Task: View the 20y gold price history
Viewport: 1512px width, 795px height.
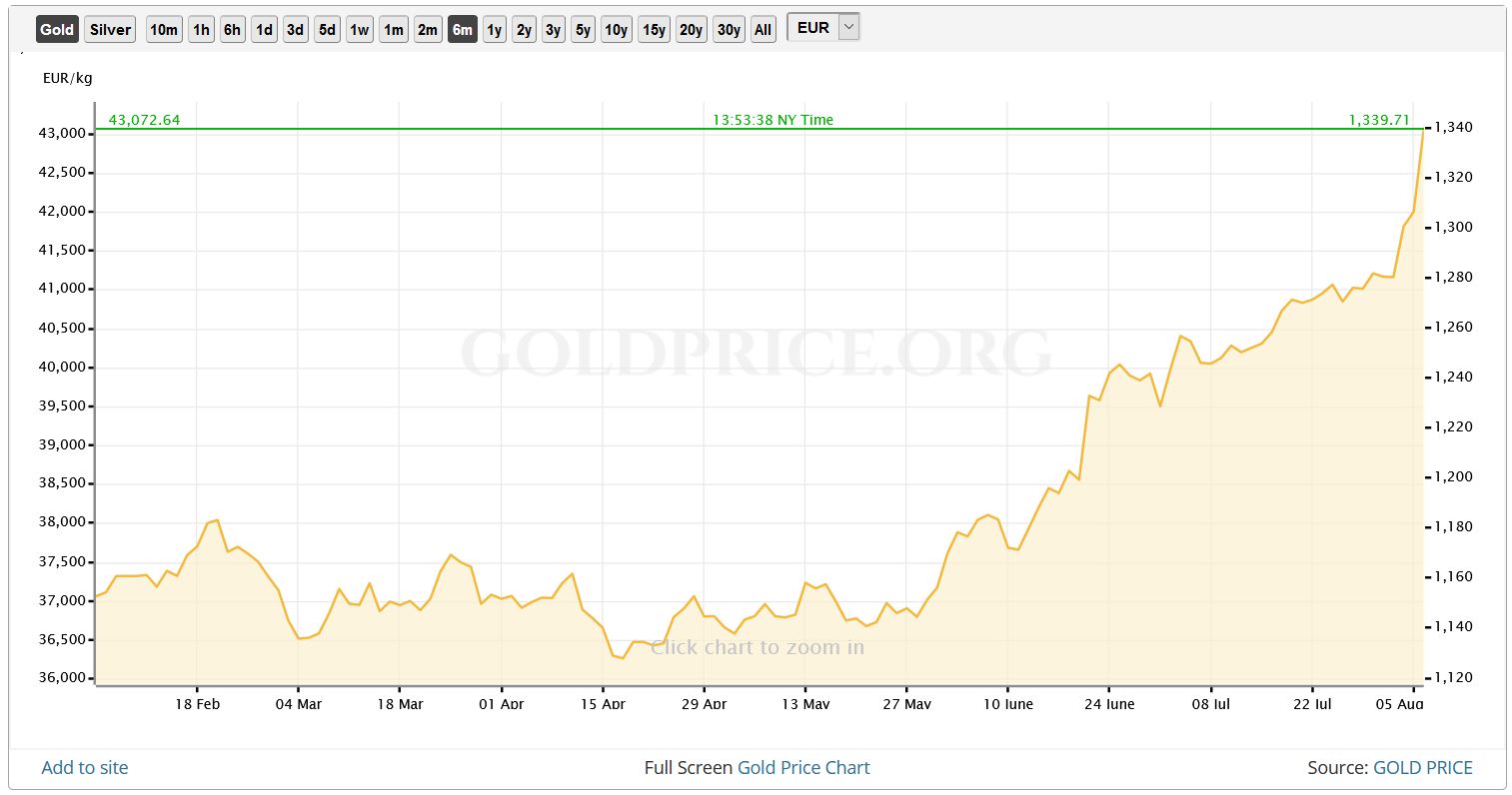Action: pyautogui.click(x=691, y=29)
